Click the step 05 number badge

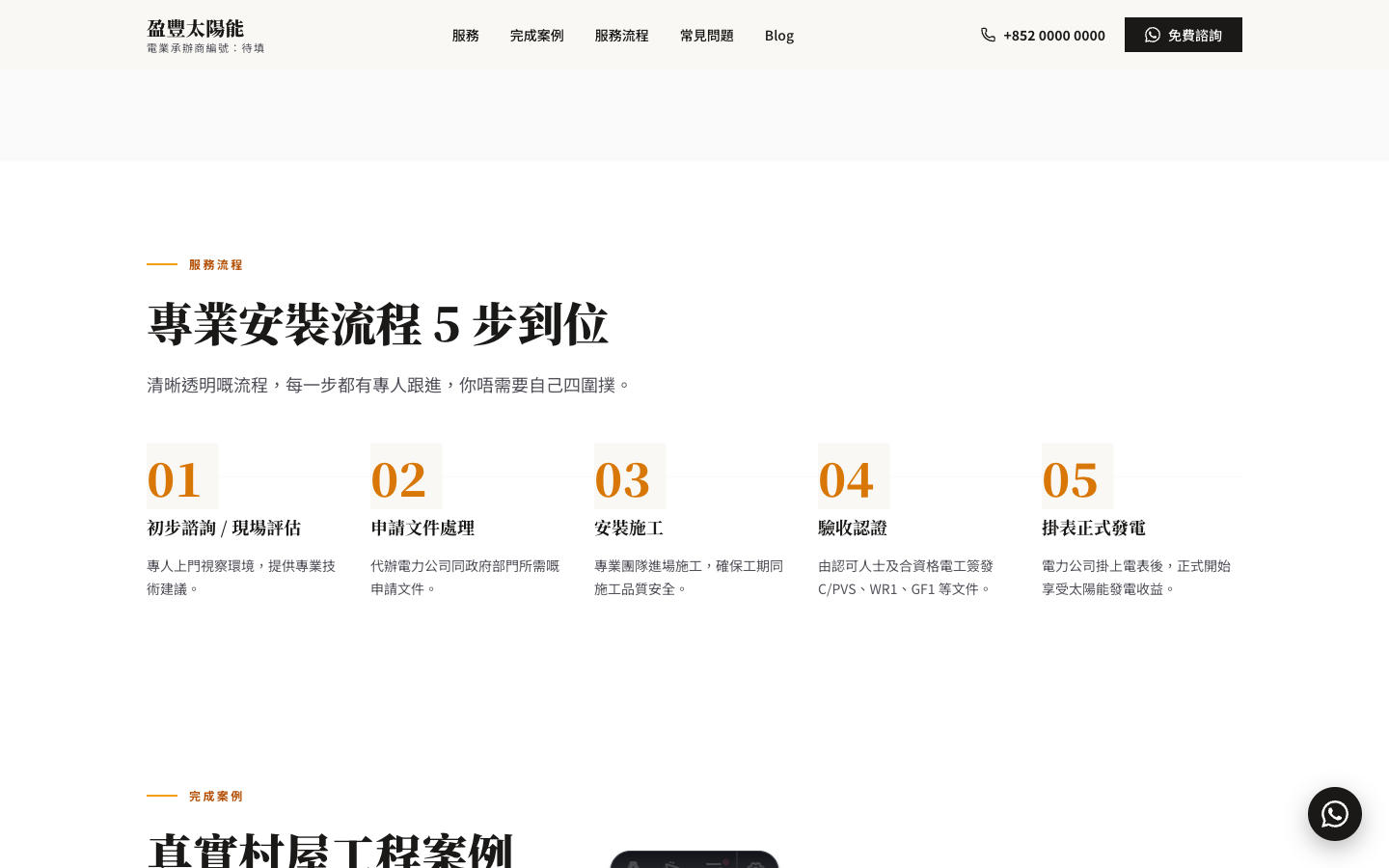click(x=1077, y=476)
